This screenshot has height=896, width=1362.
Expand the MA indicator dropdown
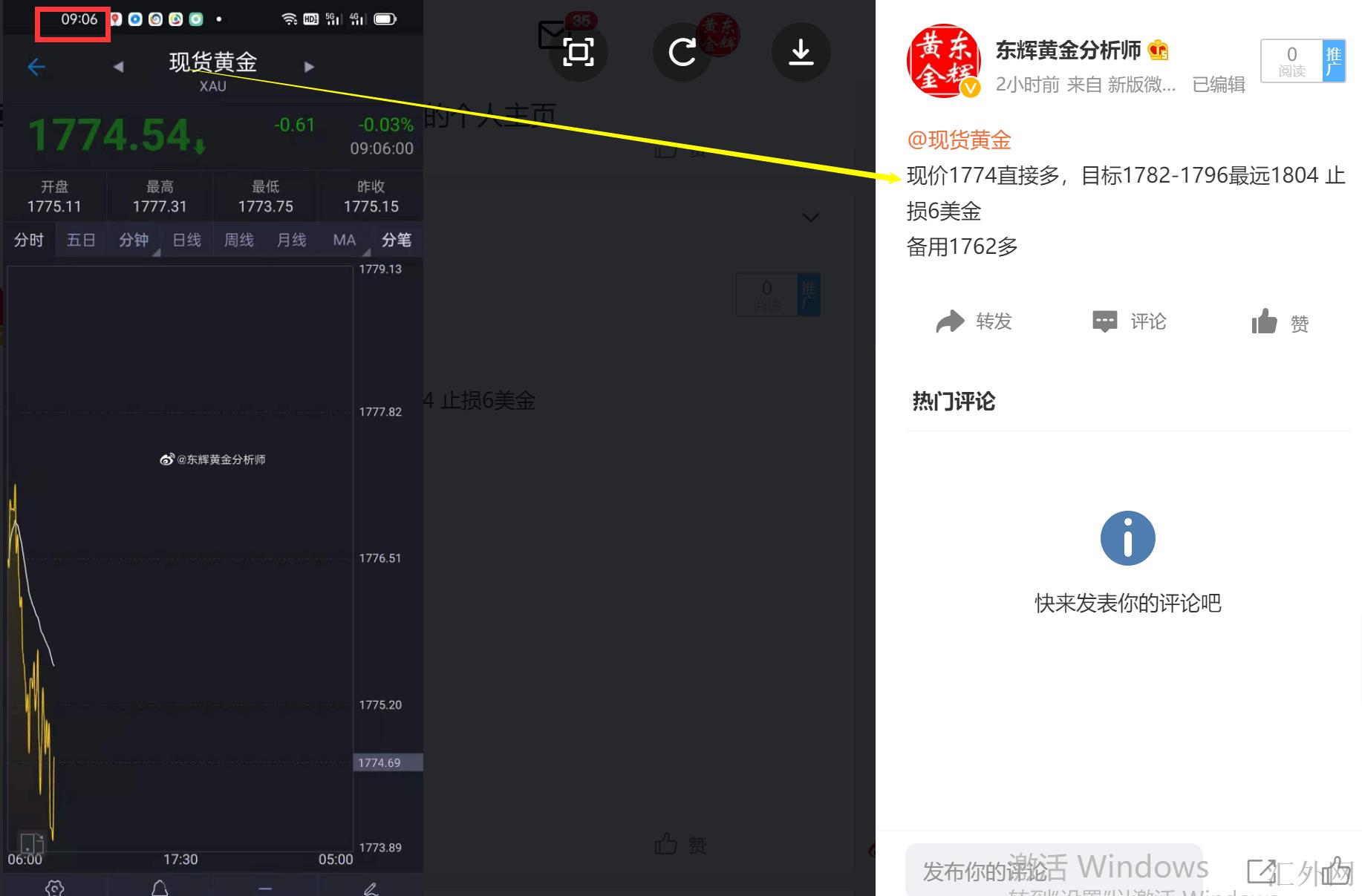[345, 240]
